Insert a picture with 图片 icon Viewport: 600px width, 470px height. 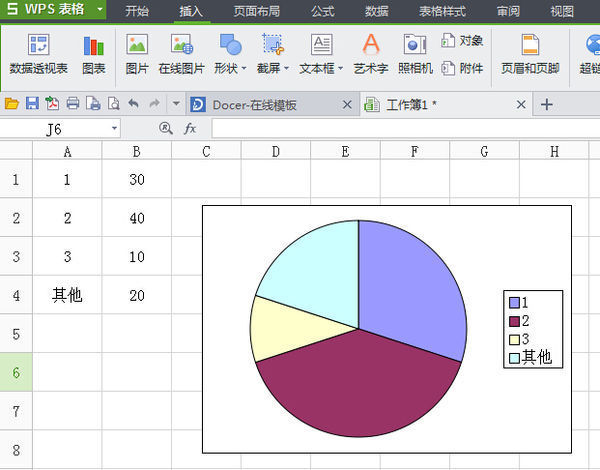click(137, 54)
